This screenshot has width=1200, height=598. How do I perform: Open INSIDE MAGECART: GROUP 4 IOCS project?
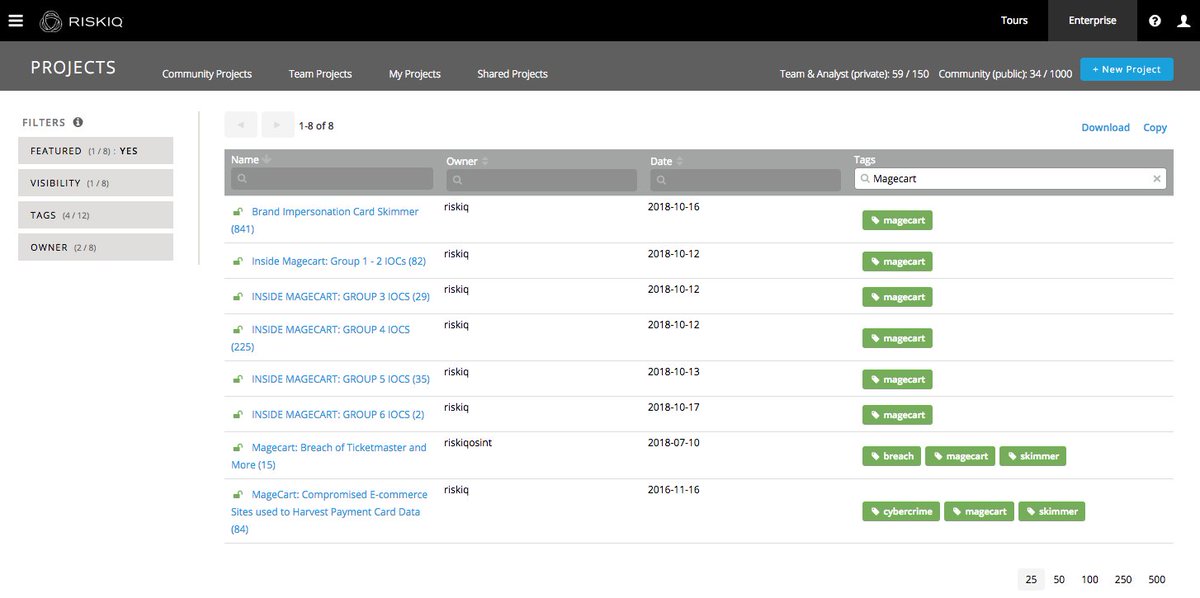point(322,338)
